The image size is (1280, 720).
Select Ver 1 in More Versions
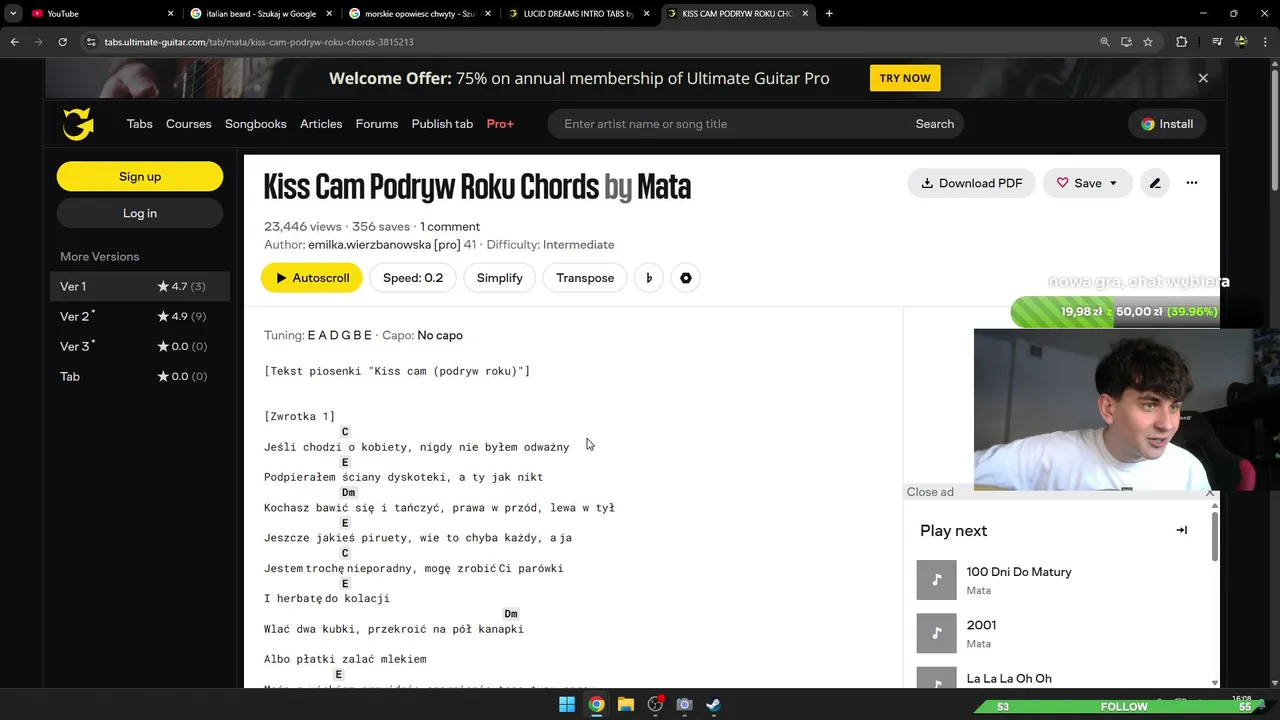(x=140, y=286)
